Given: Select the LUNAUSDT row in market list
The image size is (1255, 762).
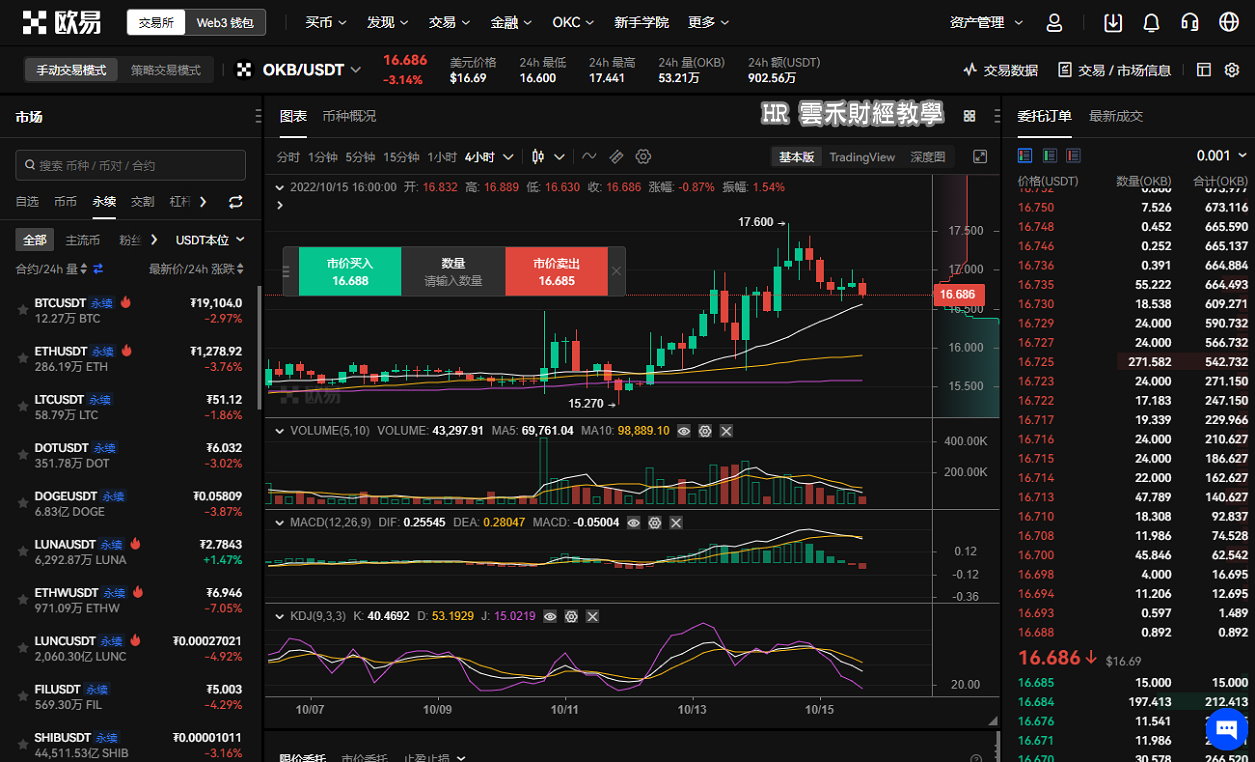Looking at the screenshot, I should [x=130, y=552].
